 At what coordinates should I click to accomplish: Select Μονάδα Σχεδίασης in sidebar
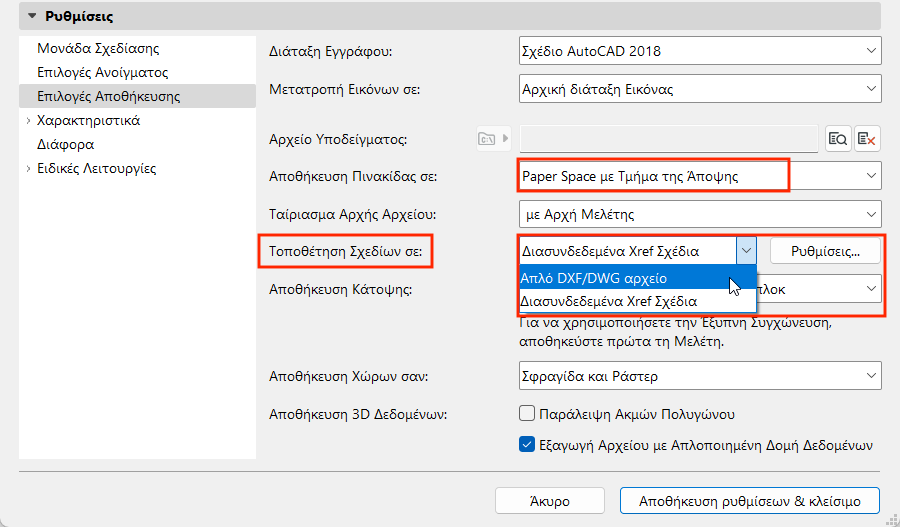[x=98, y=48]
